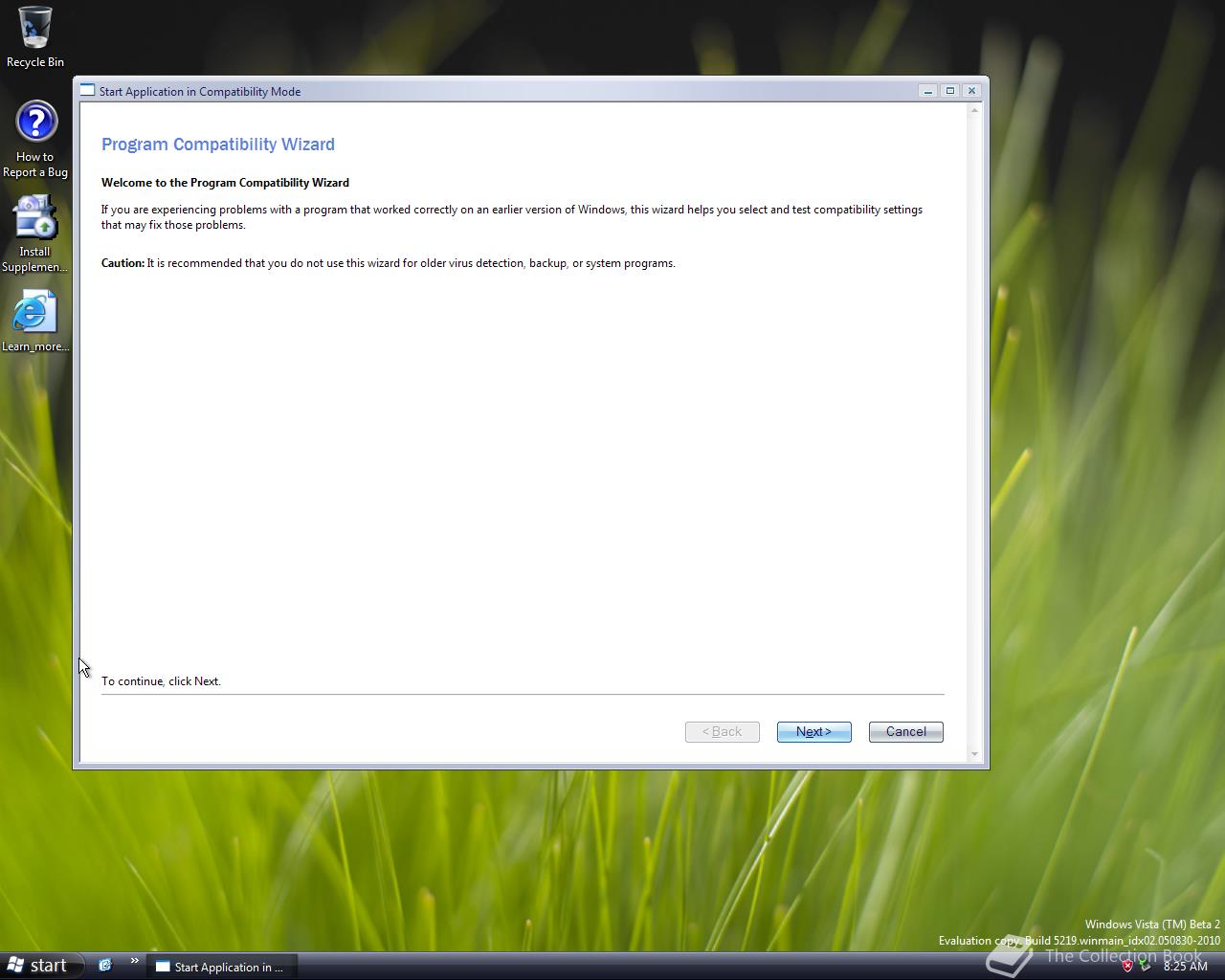Click the Safely Remove Hardware tray icon
This screenshot has height=980, width=1225.
[1145, 966]
